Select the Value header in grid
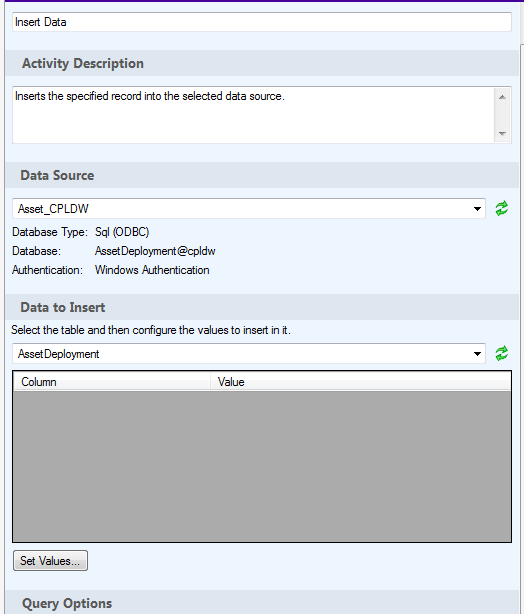The width and height of the screenshot is (524, 614). pos(361,382)
